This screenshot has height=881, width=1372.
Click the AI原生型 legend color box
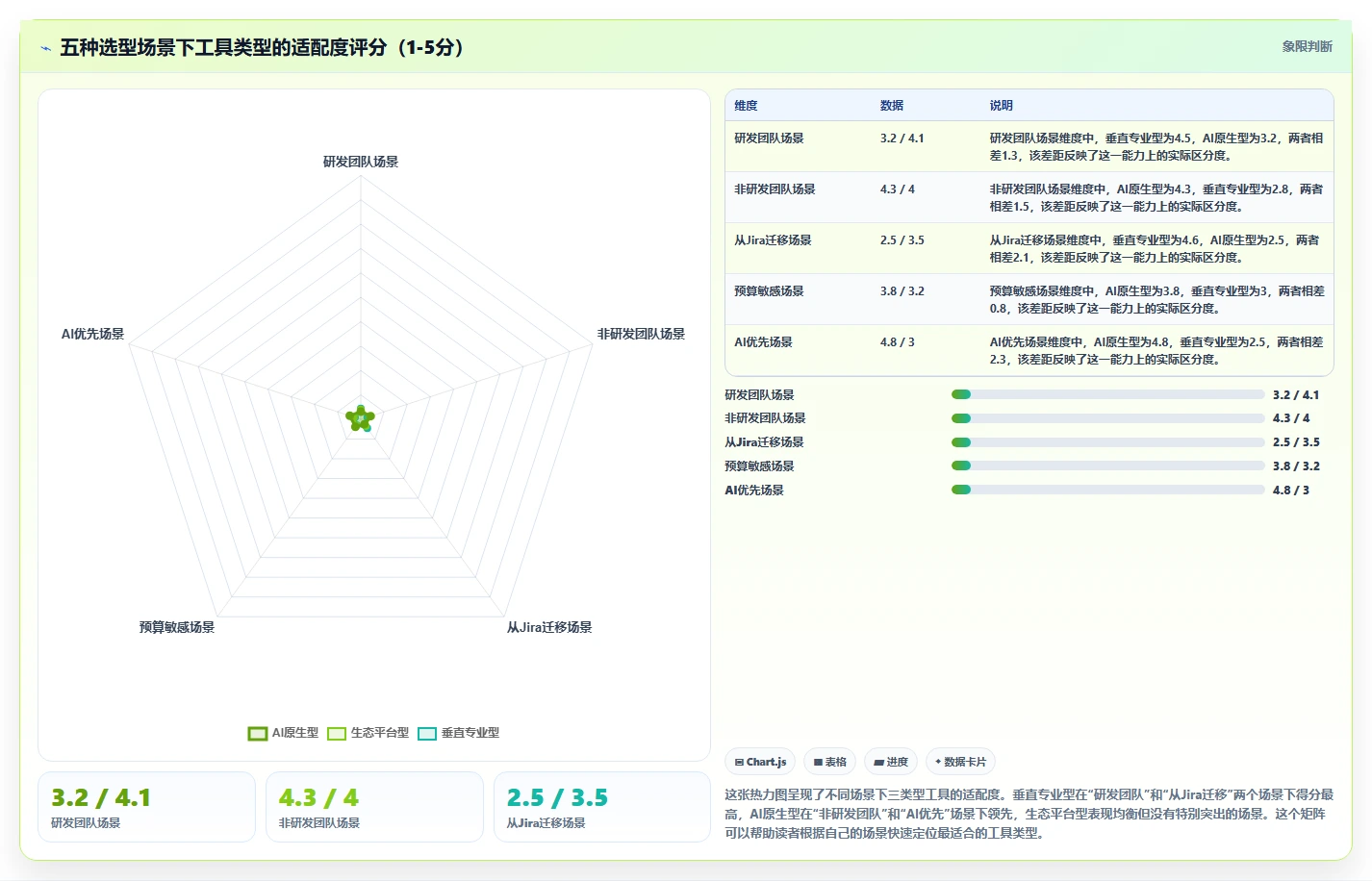(257, 733)
